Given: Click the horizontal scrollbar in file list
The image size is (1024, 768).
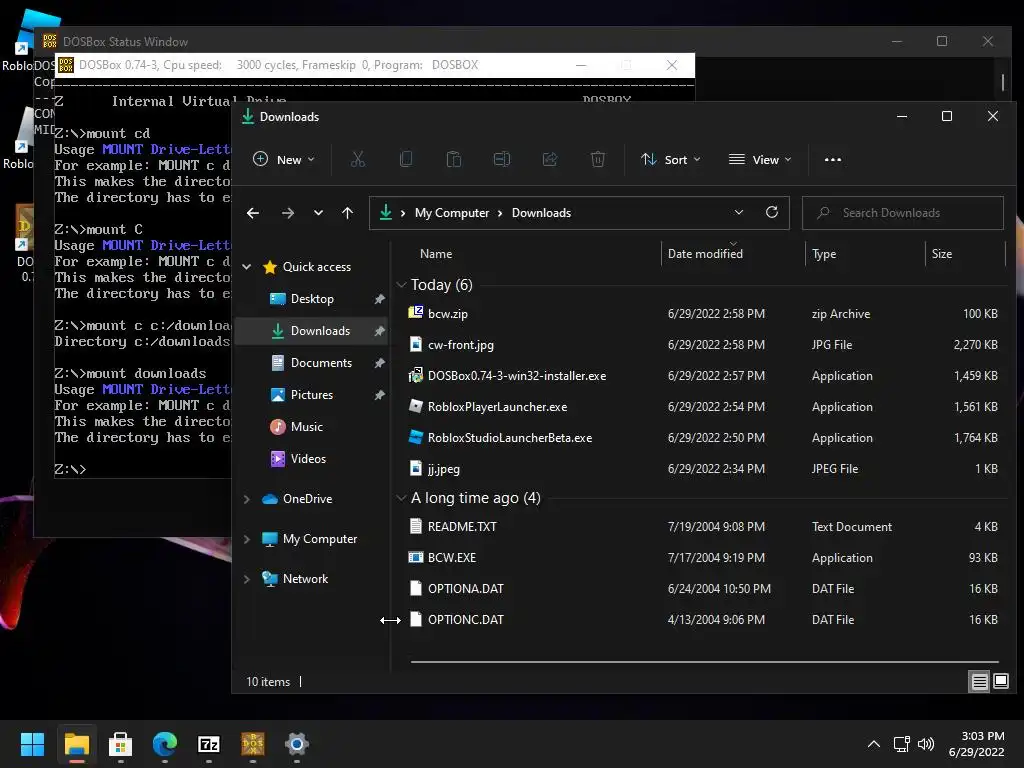Looking at the screenshot, I should (705, 662).
